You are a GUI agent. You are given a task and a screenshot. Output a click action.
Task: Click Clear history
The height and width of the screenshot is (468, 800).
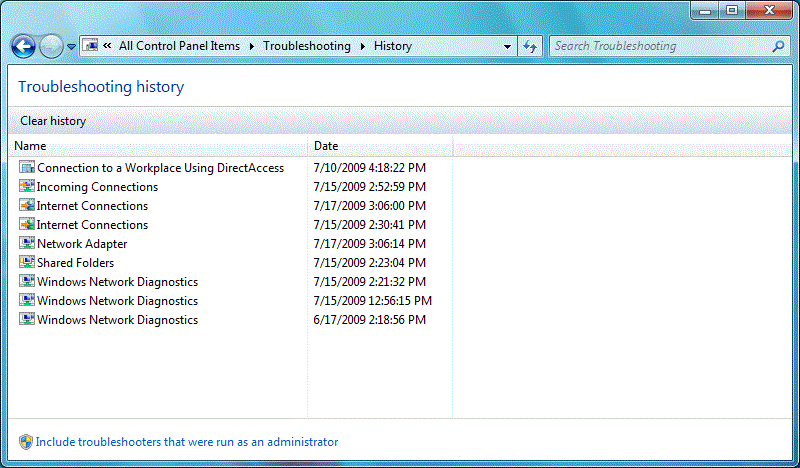(x=53, y=121)
